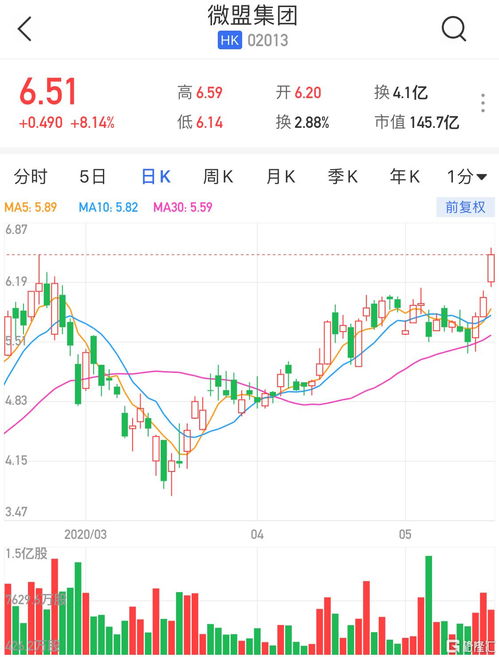Click the 换 4.1亿 volume value

point(401,93)
